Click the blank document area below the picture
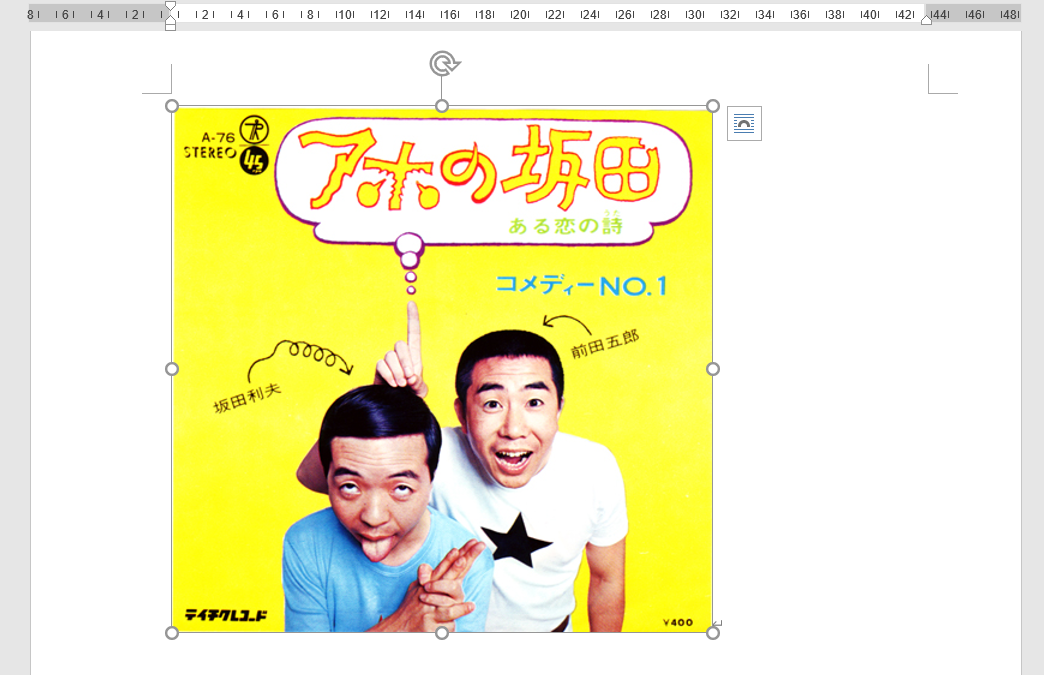Screen dimensions: 1044x675 tap(440, 660)
